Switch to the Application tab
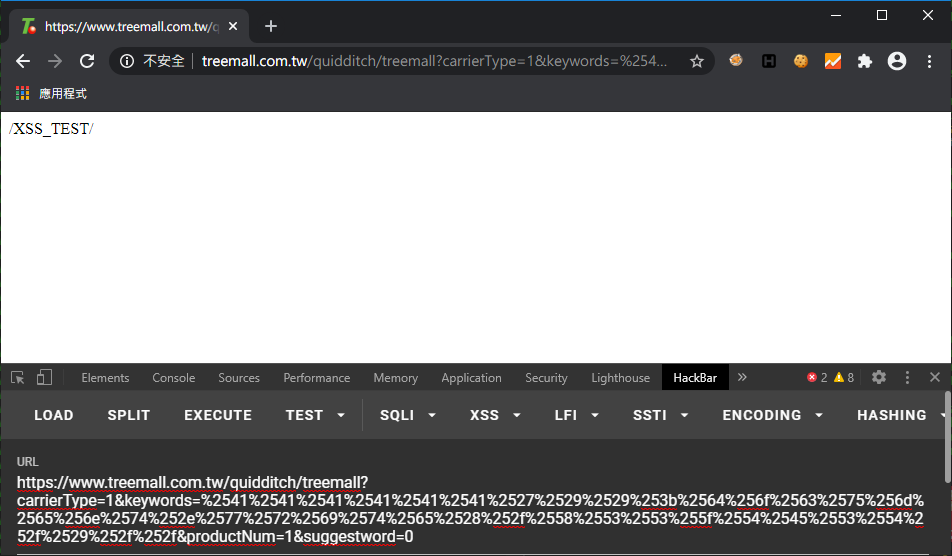 click(x=471, y=378)
